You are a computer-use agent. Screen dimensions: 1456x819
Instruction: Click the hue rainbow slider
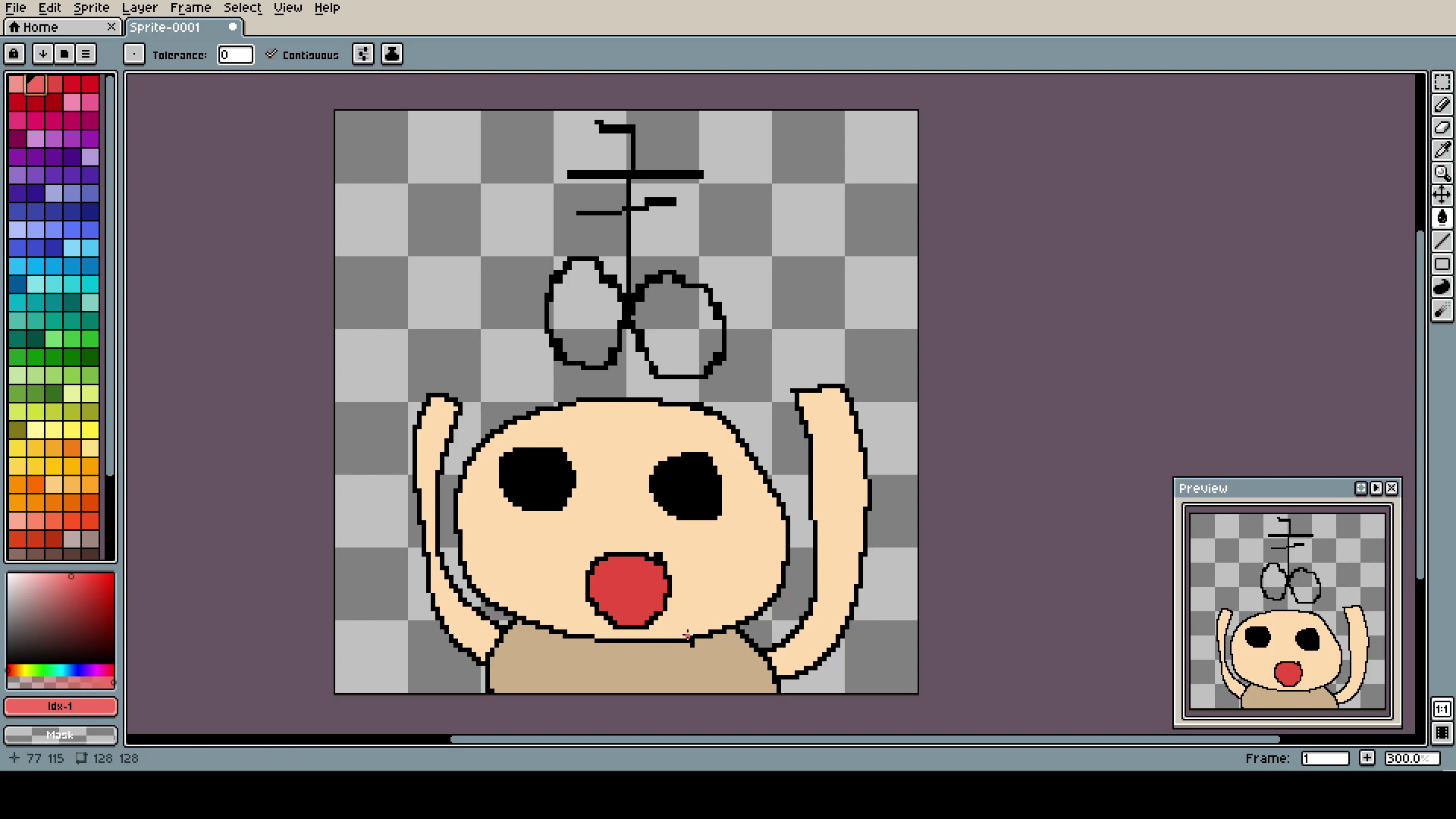tap(61, 670)
